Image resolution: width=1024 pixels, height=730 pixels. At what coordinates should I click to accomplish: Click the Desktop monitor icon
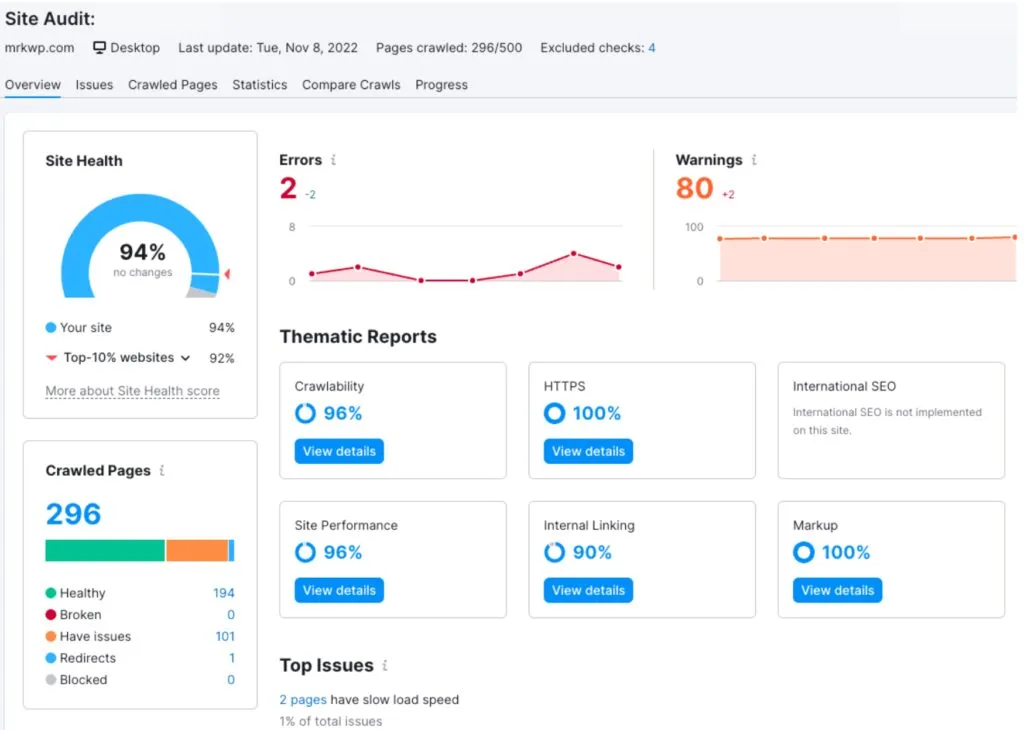[x=99, y=48]
